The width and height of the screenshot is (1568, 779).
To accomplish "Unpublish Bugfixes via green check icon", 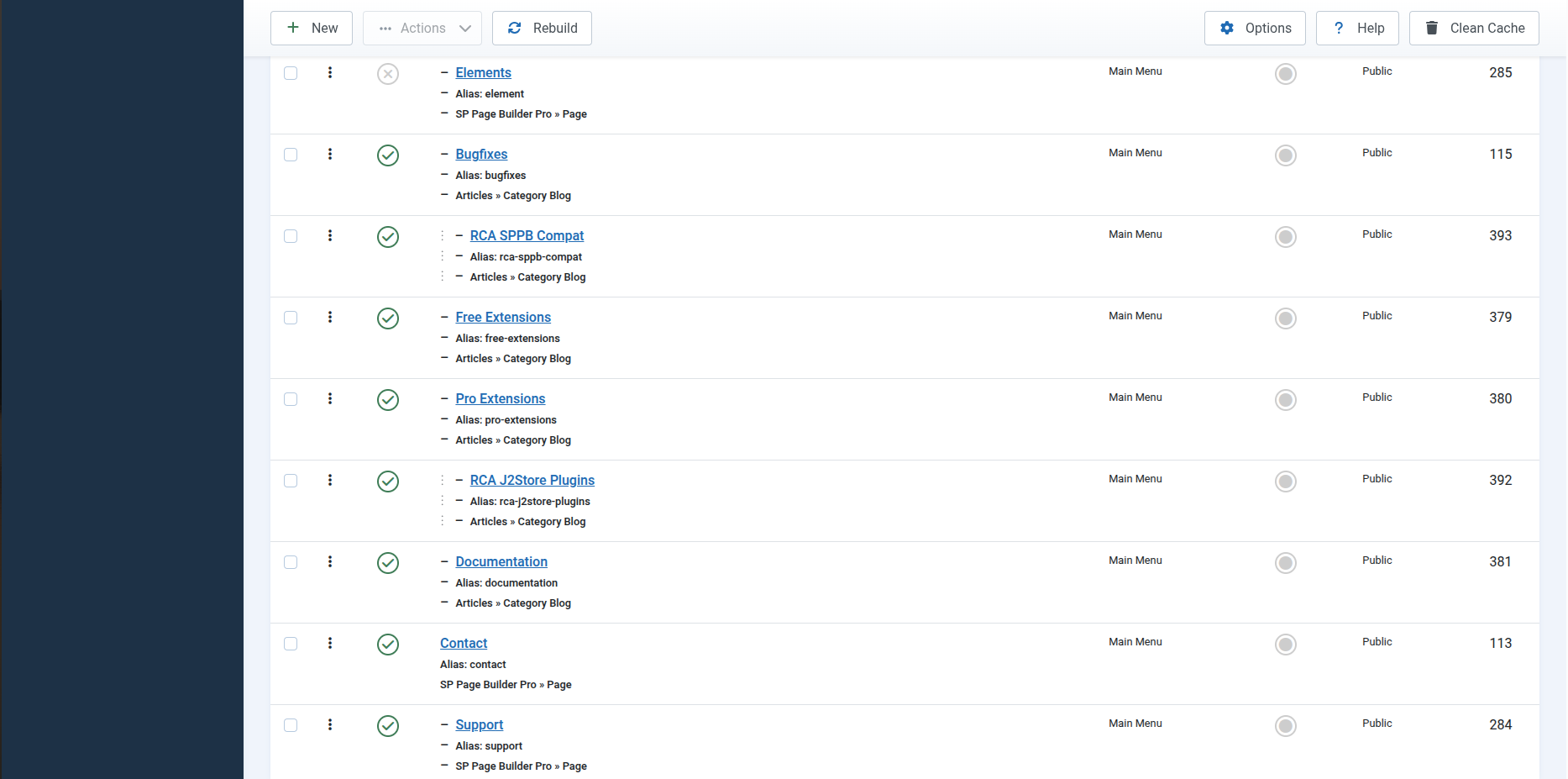I will [x=388, y=155].
